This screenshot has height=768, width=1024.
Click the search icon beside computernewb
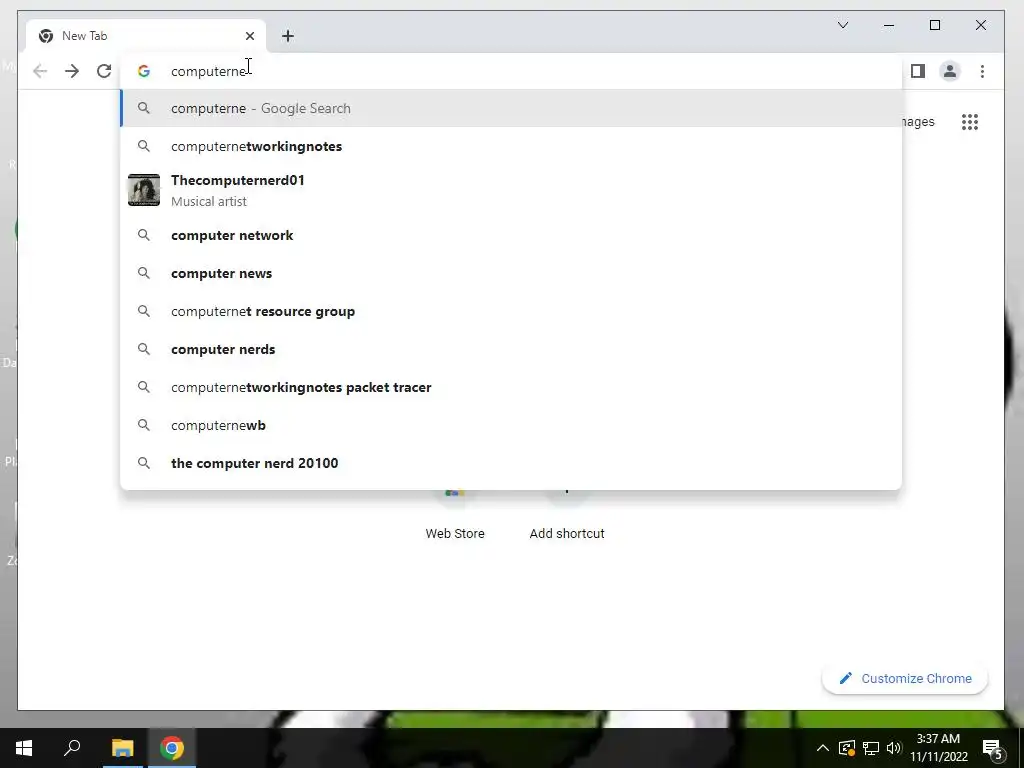[144, 424]
